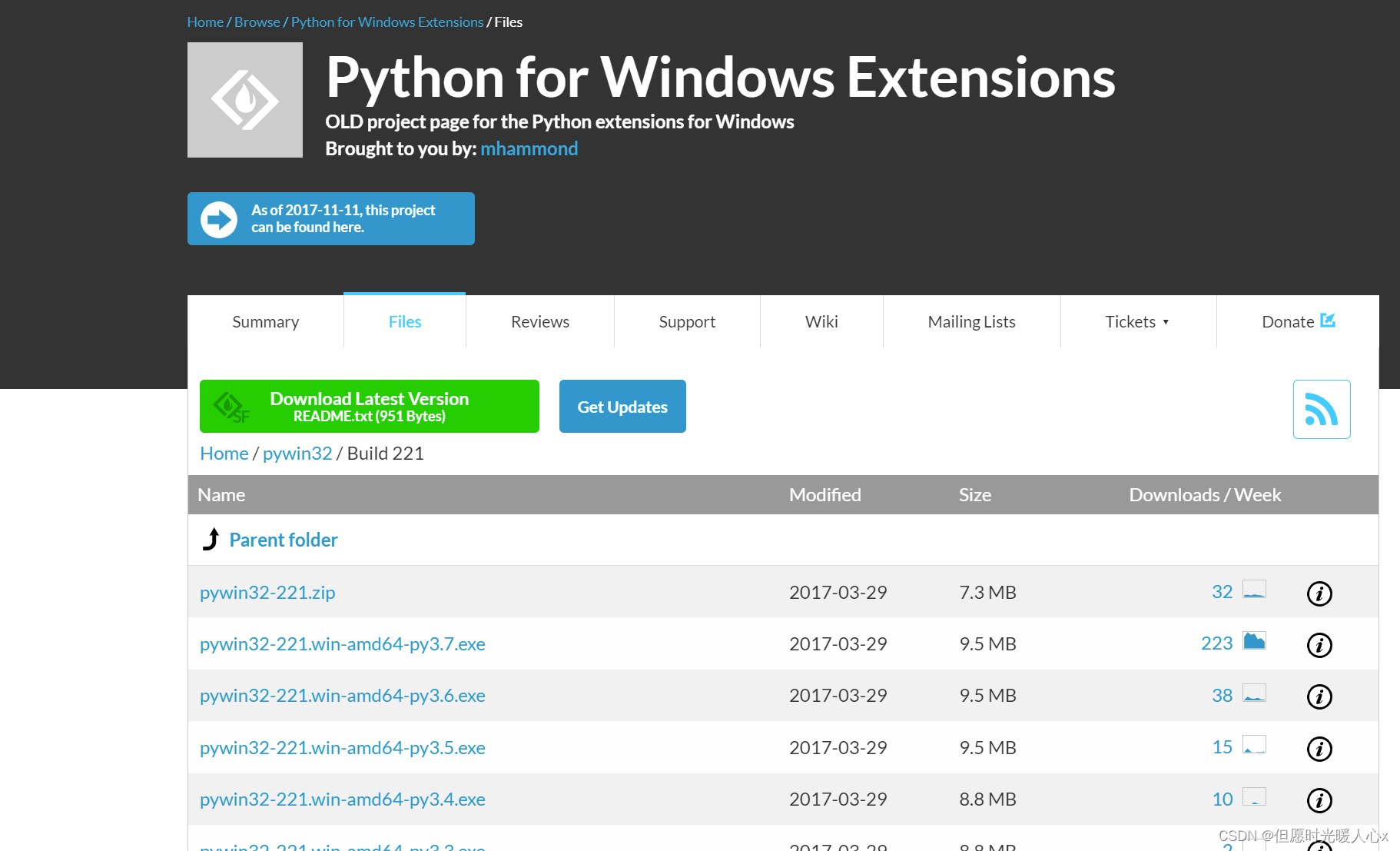
Task: Show info for pywin32-221.win-amd64-py3.4.exe
Action: tap(1319, 800)
